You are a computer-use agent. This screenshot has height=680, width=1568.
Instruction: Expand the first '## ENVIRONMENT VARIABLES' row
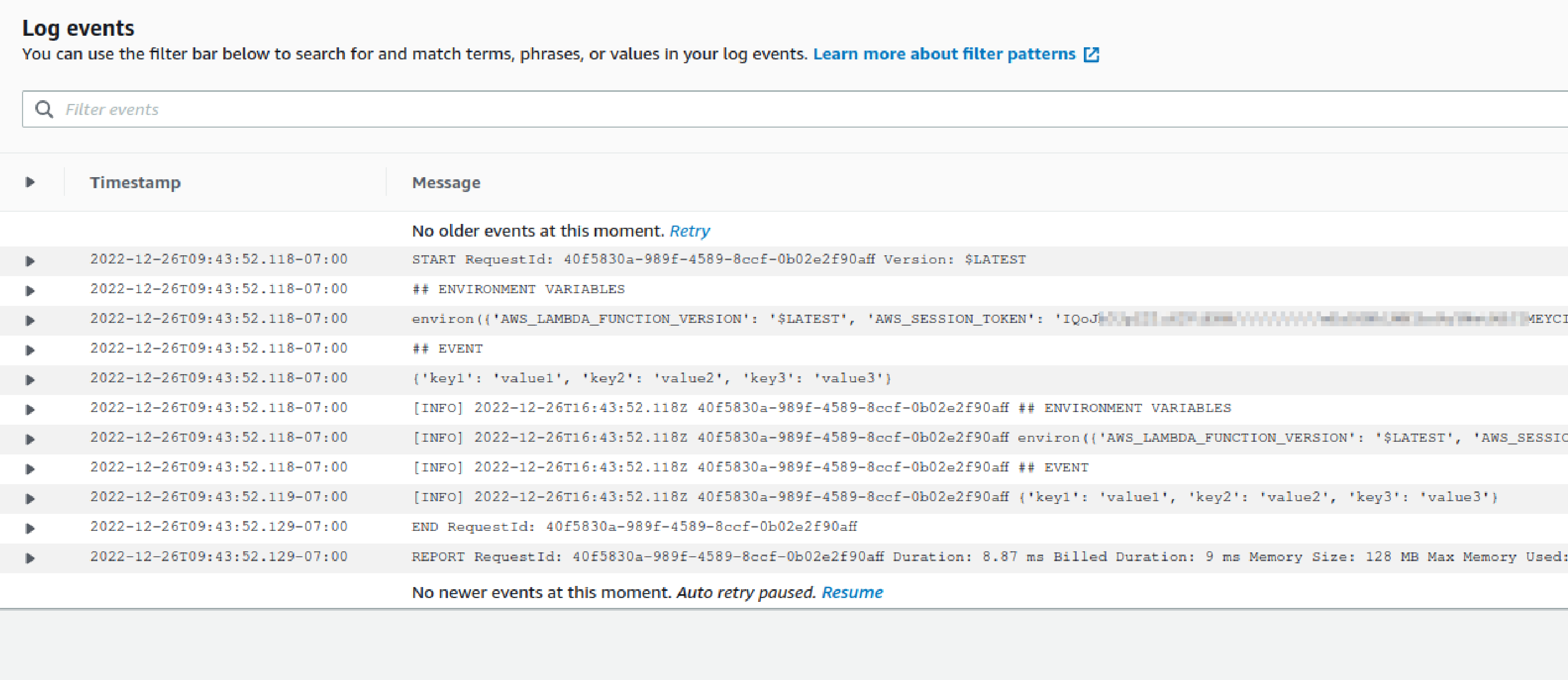[x=30, y=291]
